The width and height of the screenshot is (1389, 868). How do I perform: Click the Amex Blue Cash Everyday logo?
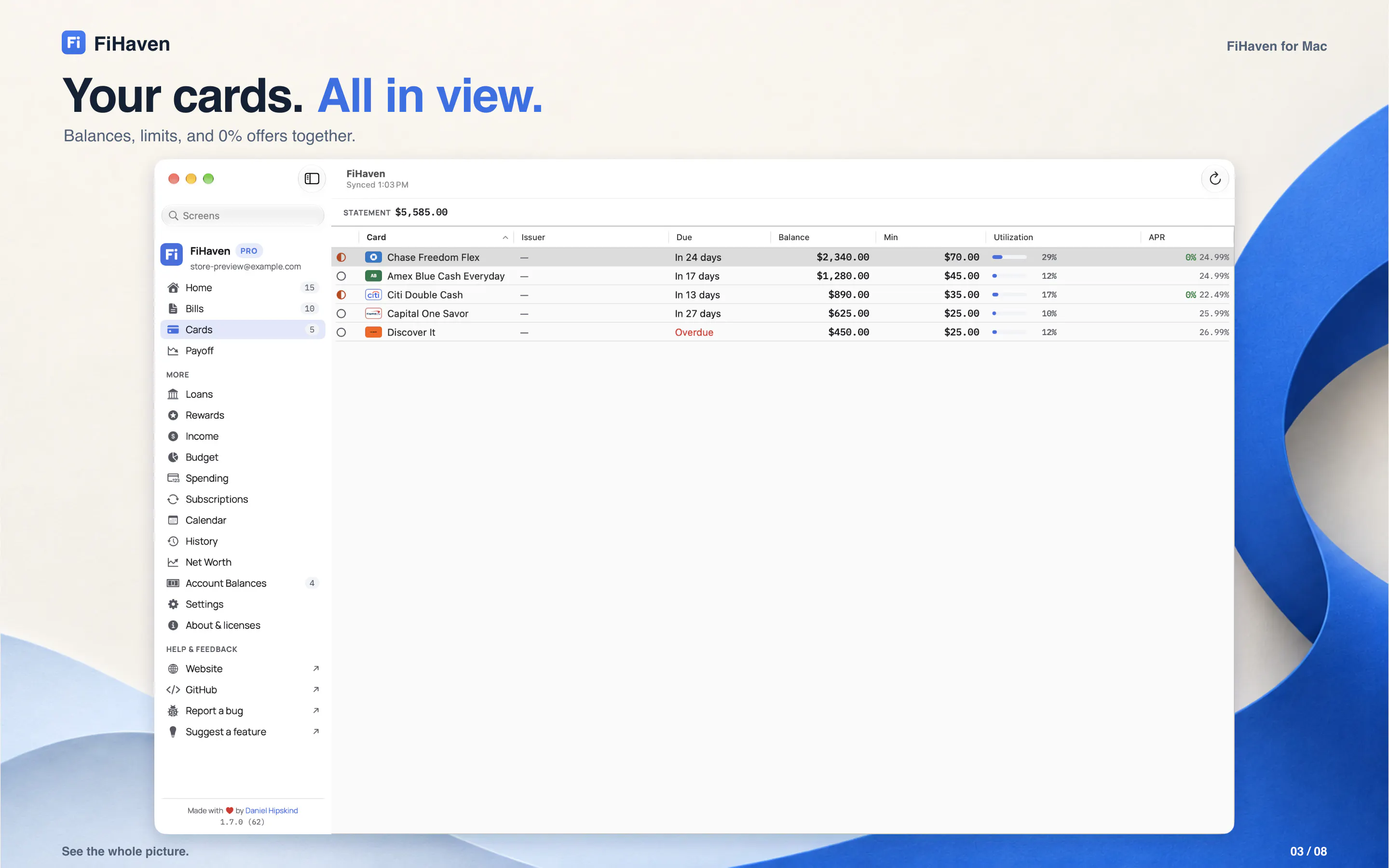(x=373, y=276)
